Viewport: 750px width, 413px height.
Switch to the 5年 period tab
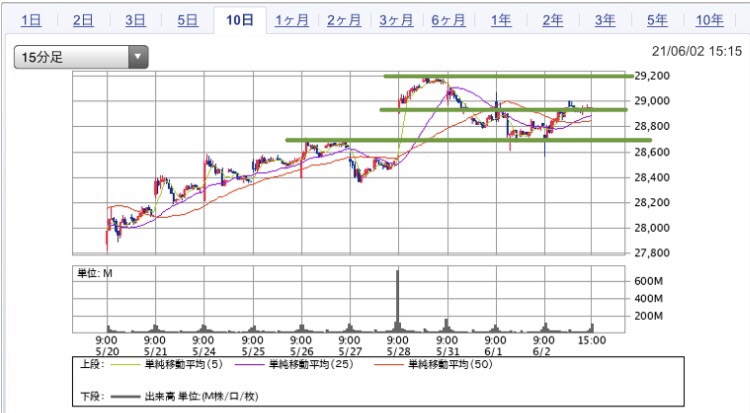657,21
